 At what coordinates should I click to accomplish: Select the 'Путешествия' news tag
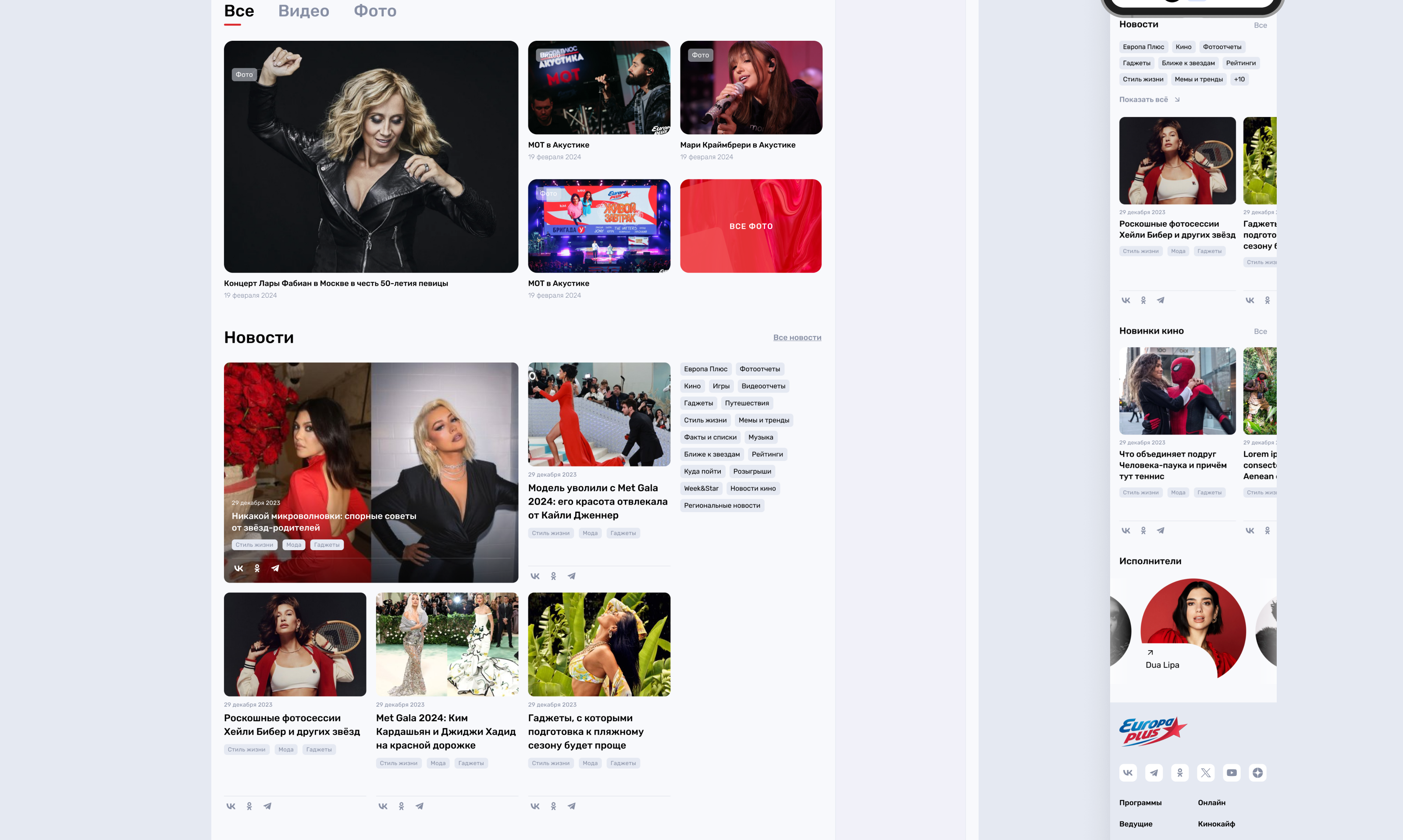tap(747, 403)
